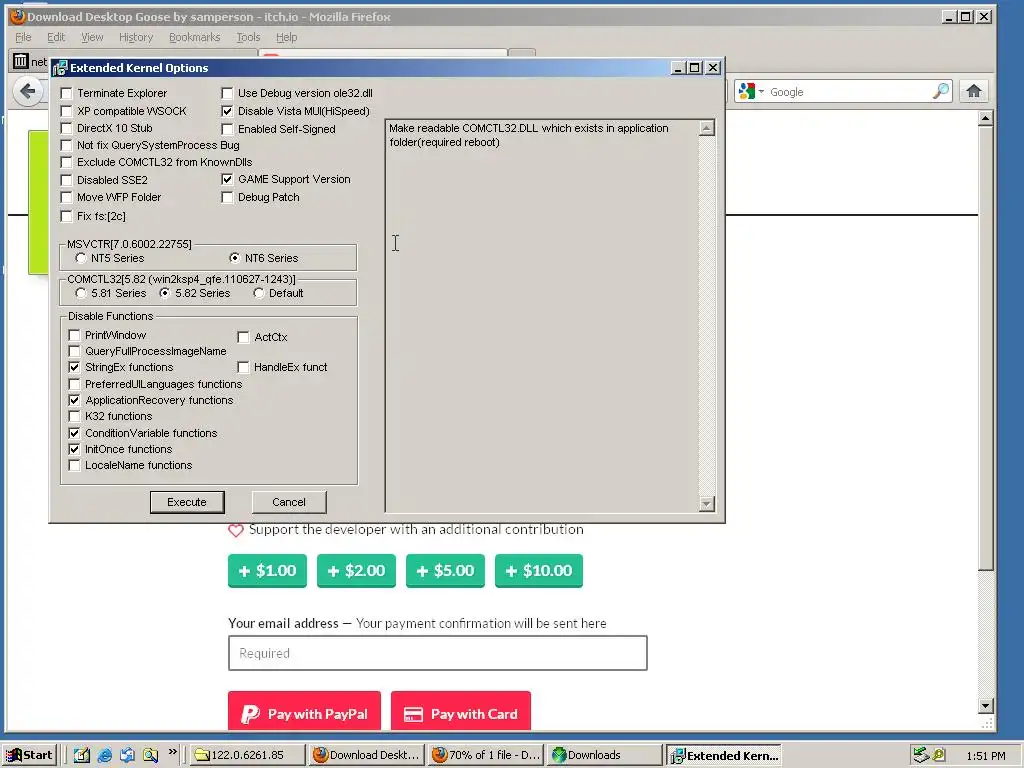Toggle Move WFP Folder checkbox
1024x768 pixels.
pos(67,197)
